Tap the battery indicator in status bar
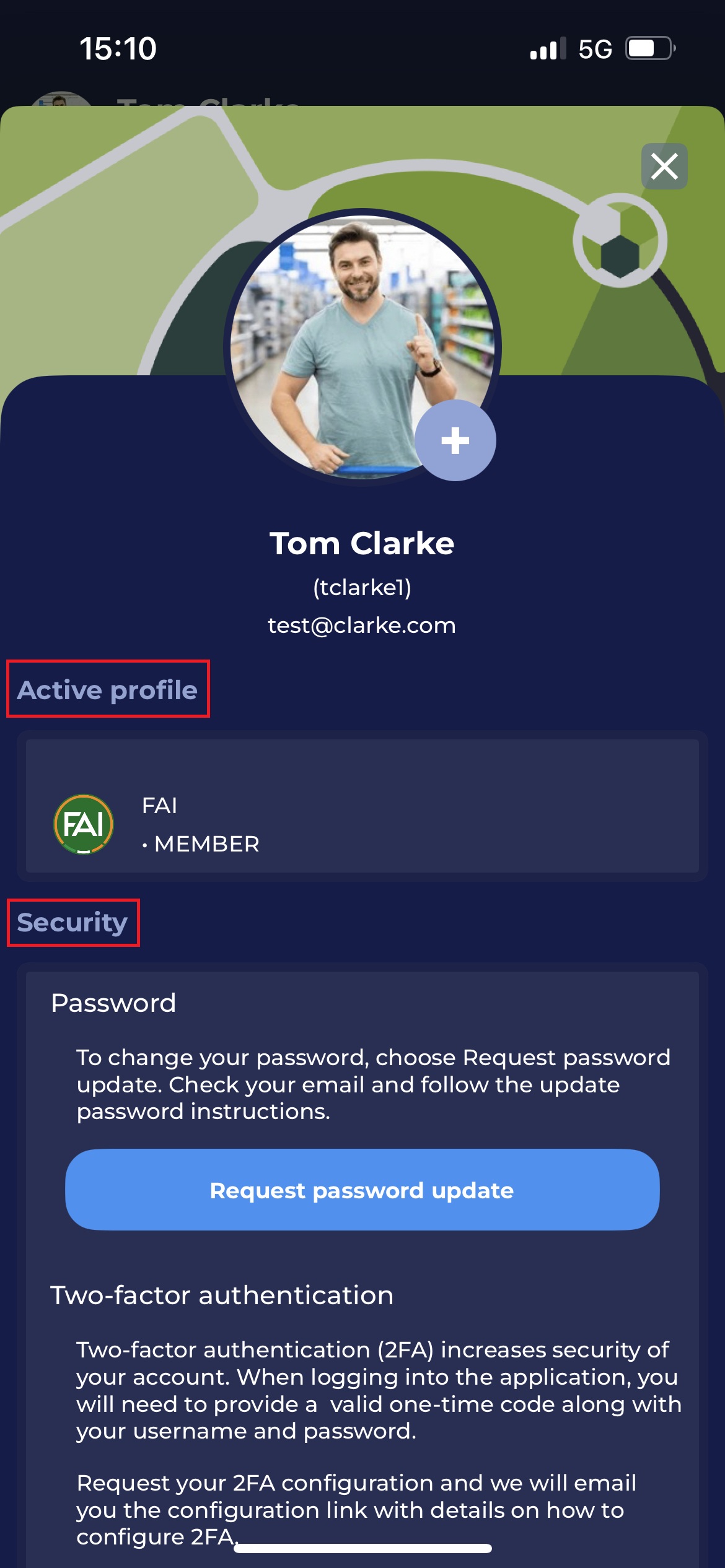Viewport: 725px width, 1568px height. pos(649,48)
